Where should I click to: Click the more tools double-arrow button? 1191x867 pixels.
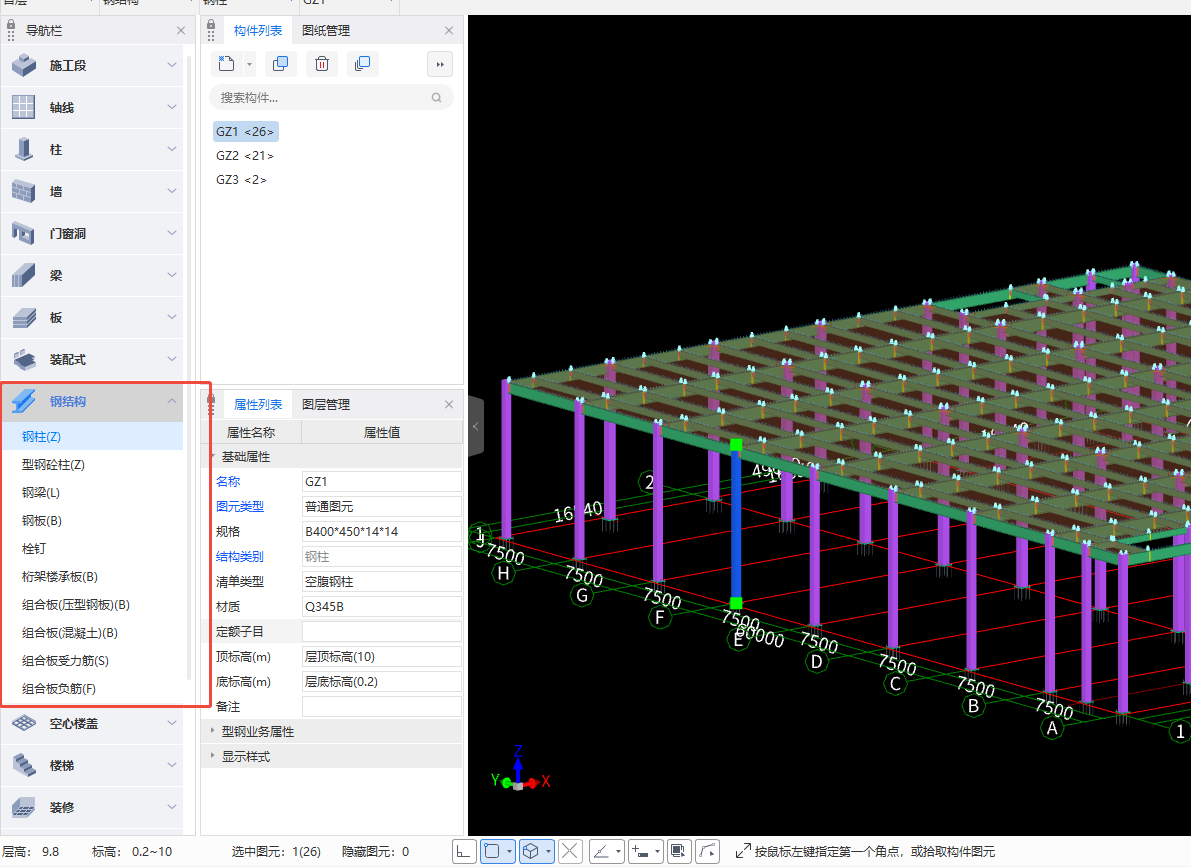point(439,64)
